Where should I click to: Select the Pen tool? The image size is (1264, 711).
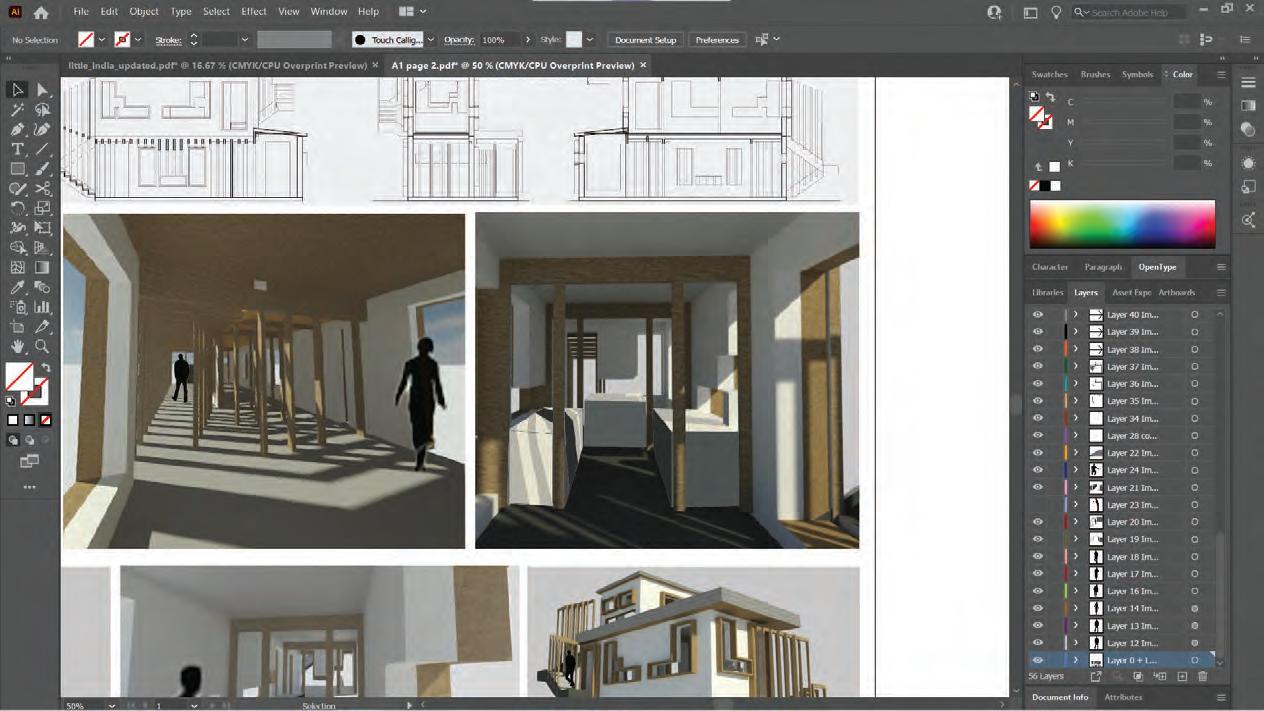[x=17, y=130]
